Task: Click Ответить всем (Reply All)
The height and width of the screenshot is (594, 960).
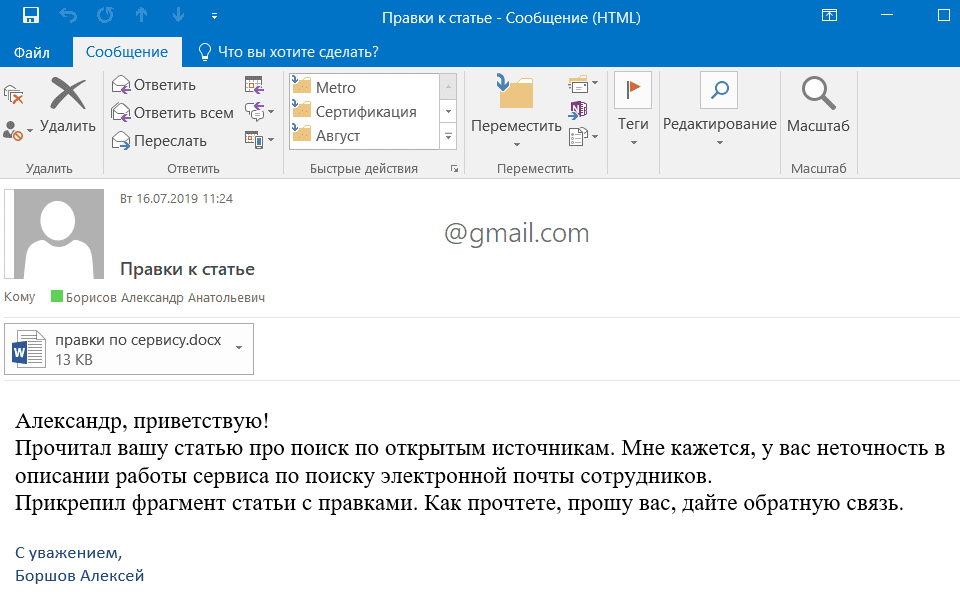Action: tap(172, 113)
